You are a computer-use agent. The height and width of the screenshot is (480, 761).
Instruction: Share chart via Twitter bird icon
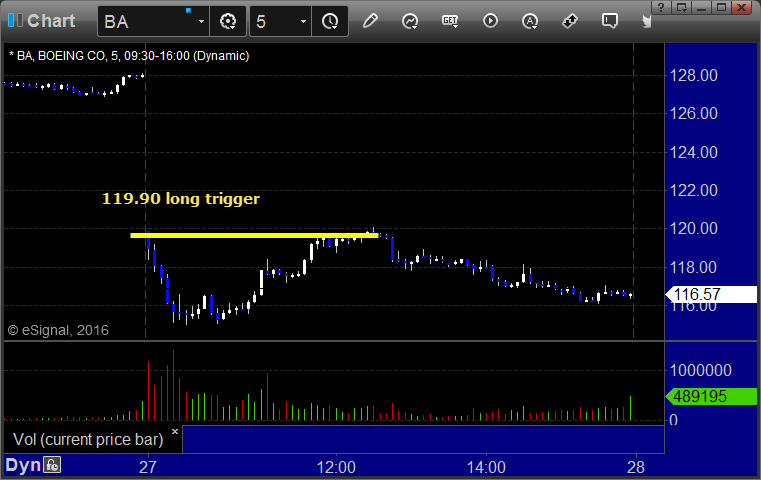[x=646, y=21]
